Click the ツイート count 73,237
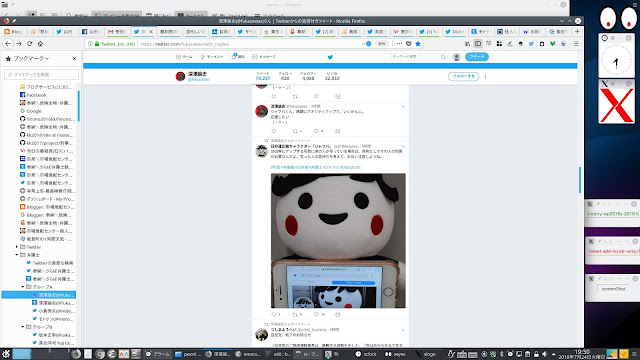The image size is (640, 360). tap(263, 76)
